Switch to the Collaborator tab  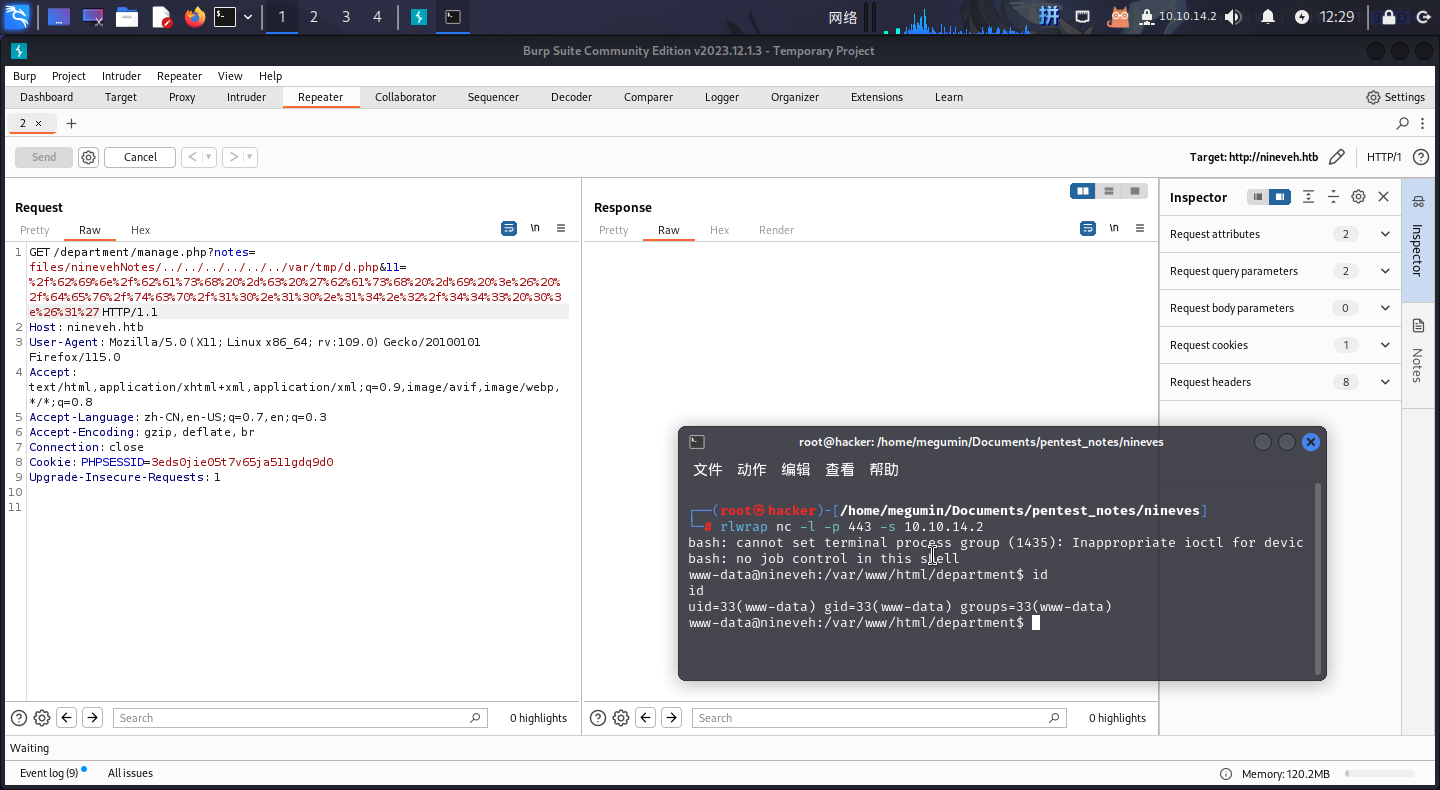405,97
